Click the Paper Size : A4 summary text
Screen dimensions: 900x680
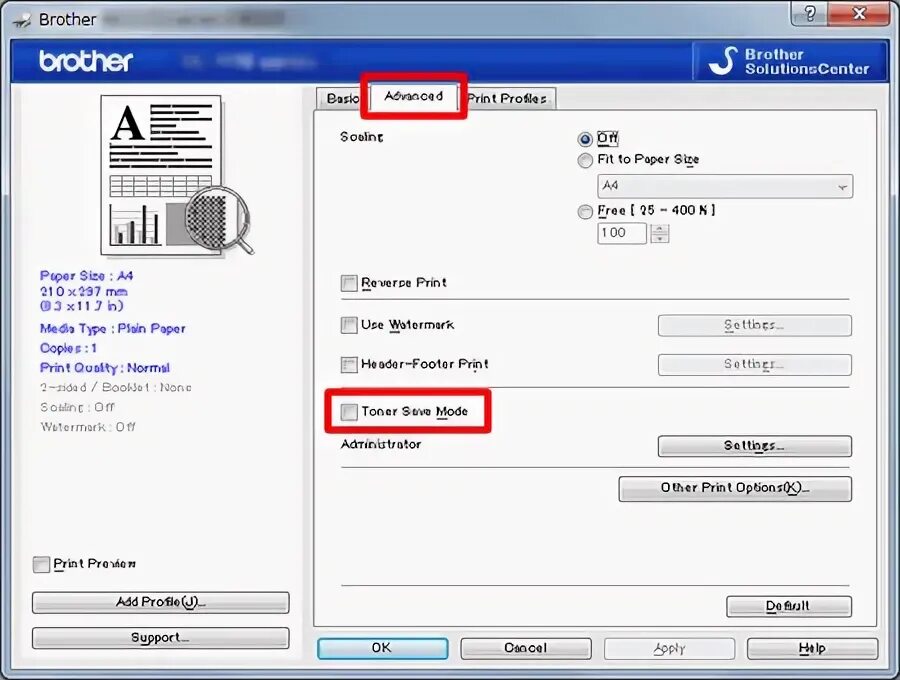[87, 276]
